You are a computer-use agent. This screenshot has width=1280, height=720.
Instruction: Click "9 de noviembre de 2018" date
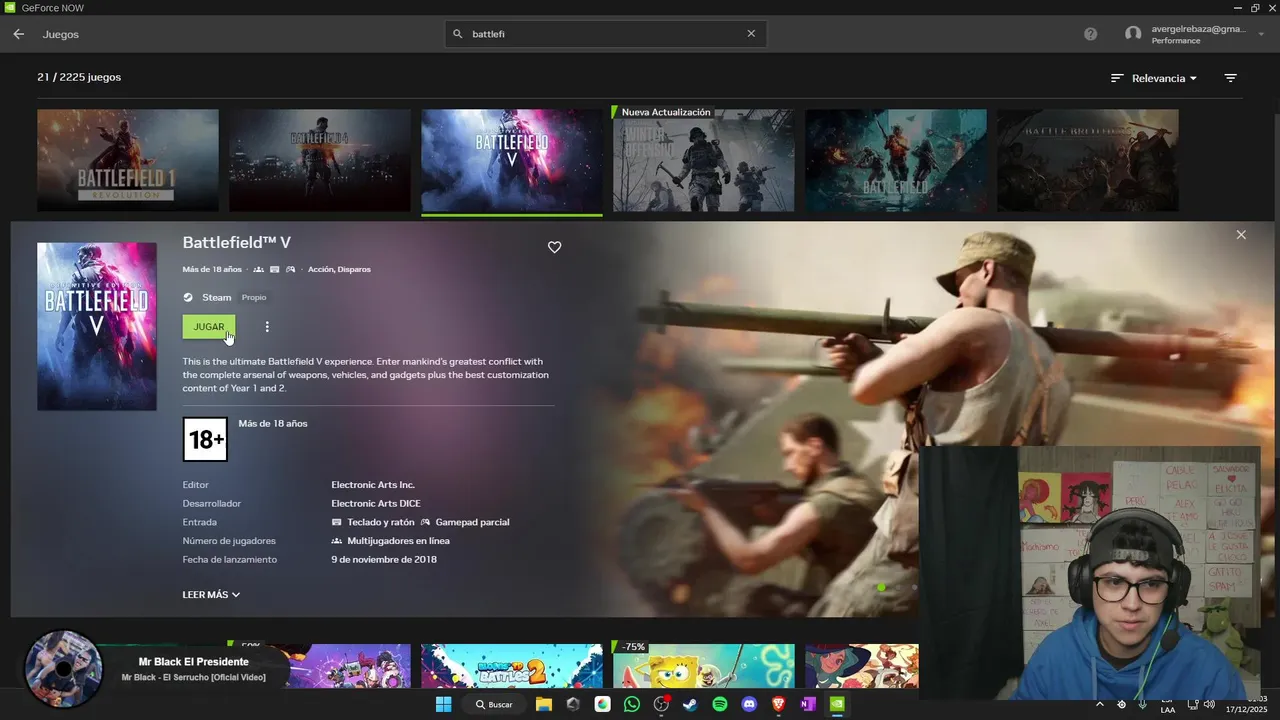pyautogui.click(x=384, y=560)
